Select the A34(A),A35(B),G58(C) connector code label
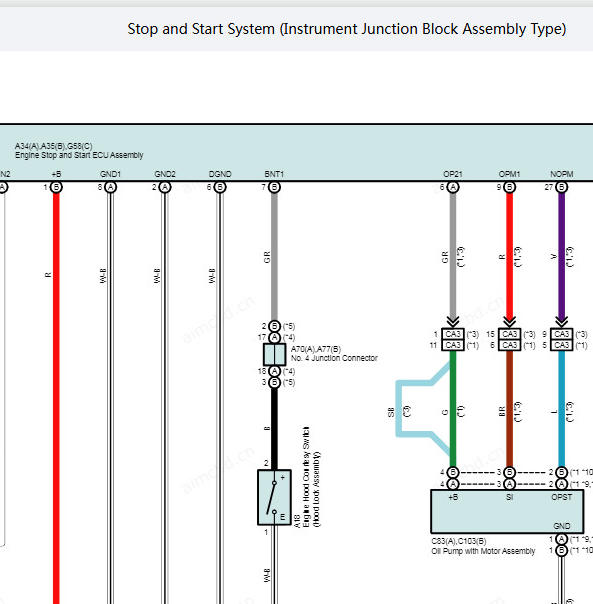 pos(54,146)
